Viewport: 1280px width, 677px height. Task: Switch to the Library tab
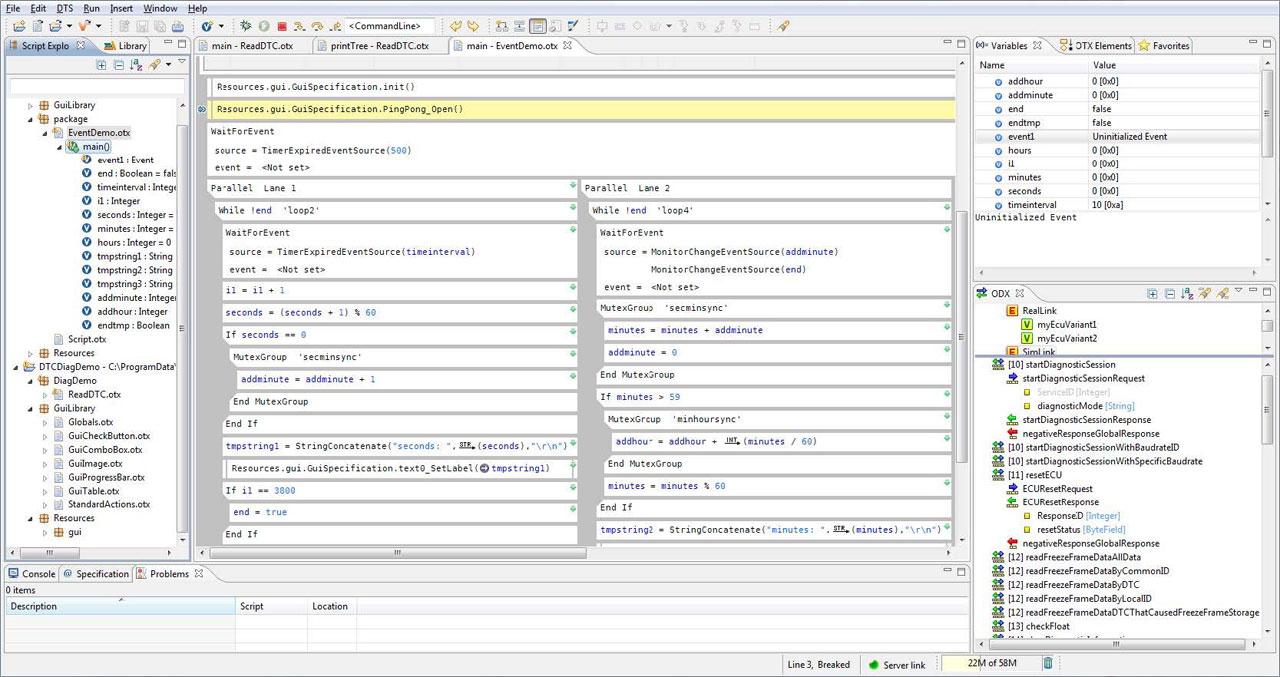point(125,45)
